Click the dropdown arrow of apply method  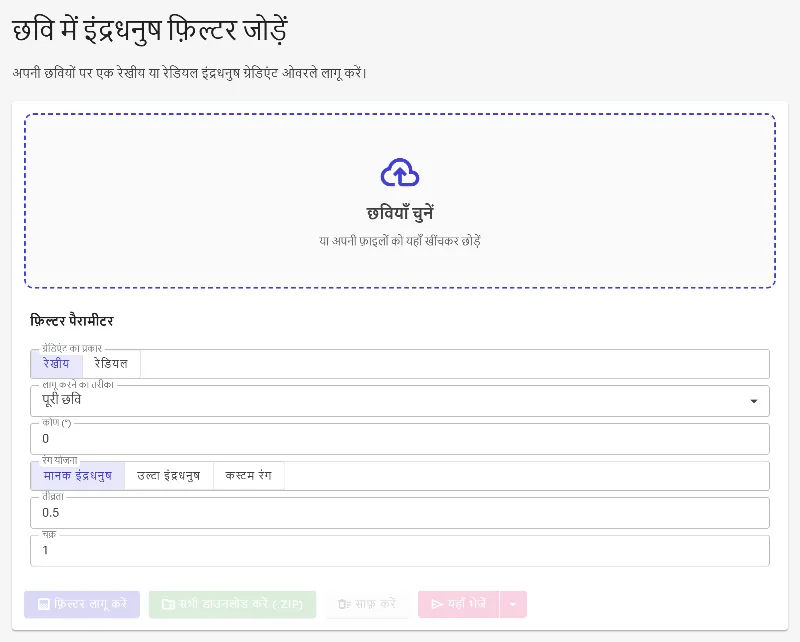[x=754, y=401]
